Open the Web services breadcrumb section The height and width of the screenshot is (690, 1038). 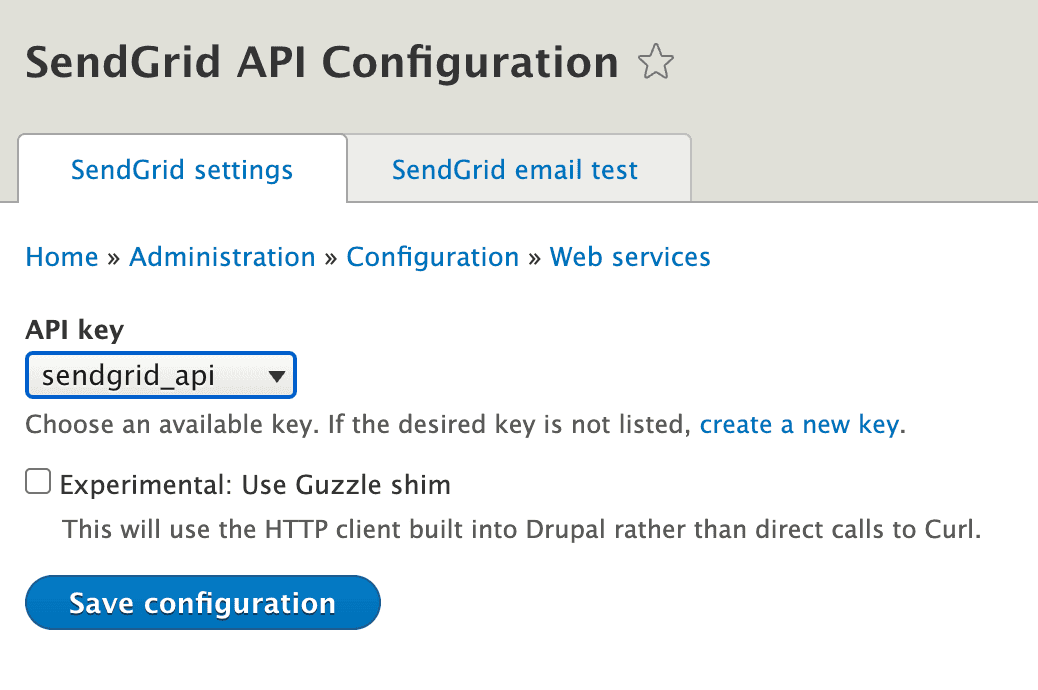point(629,257)
